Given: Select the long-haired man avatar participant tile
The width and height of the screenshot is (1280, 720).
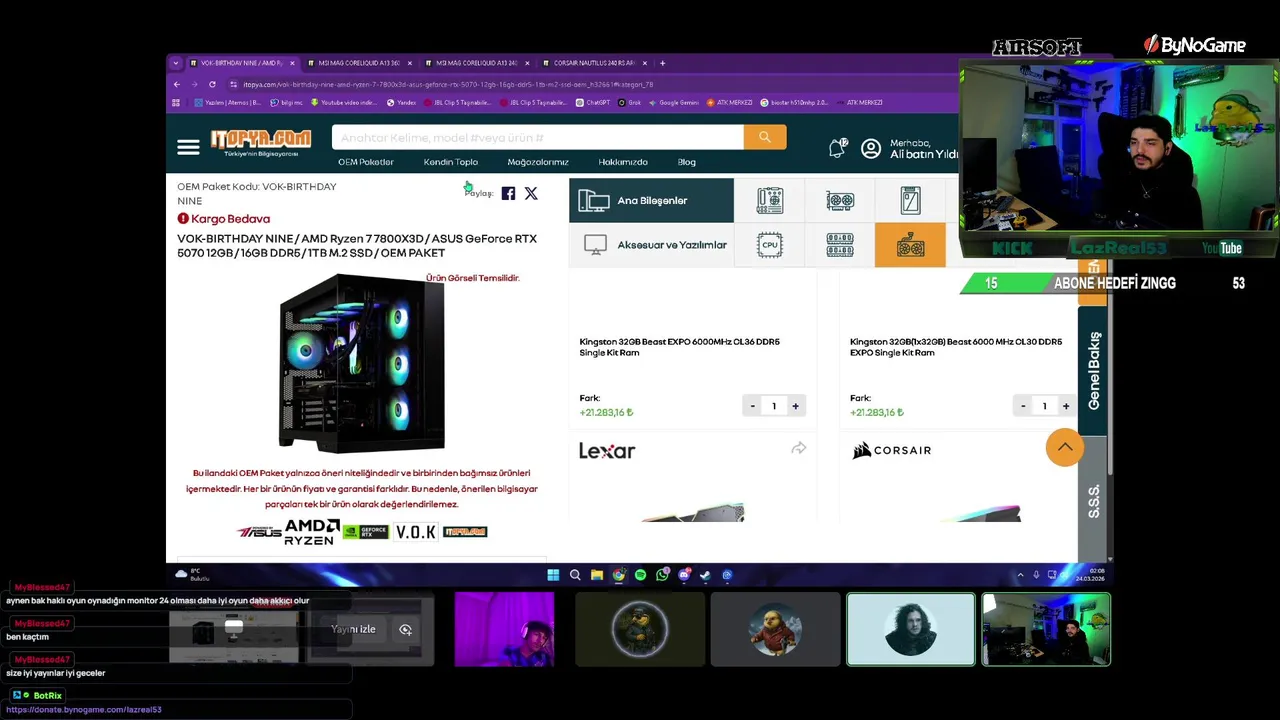Looking at the screenshot, I should point(910,629).
